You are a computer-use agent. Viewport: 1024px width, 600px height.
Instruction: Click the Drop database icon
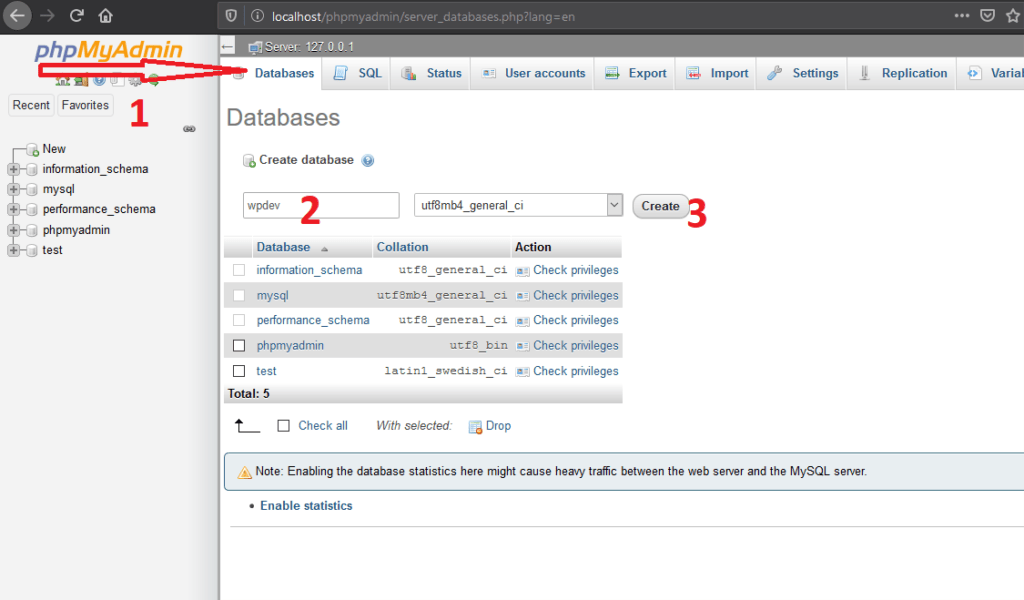pyautogui.click(x=475, y=427)
